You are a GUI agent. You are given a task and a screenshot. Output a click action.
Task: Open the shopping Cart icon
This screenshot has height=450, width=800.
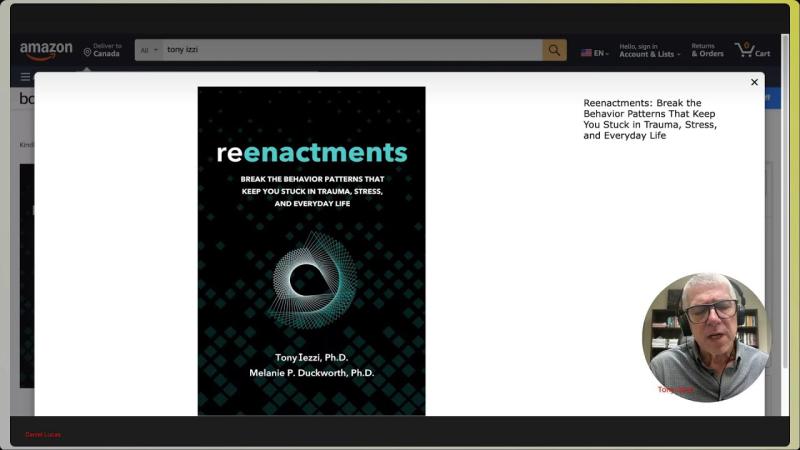(x=753, y=50)
